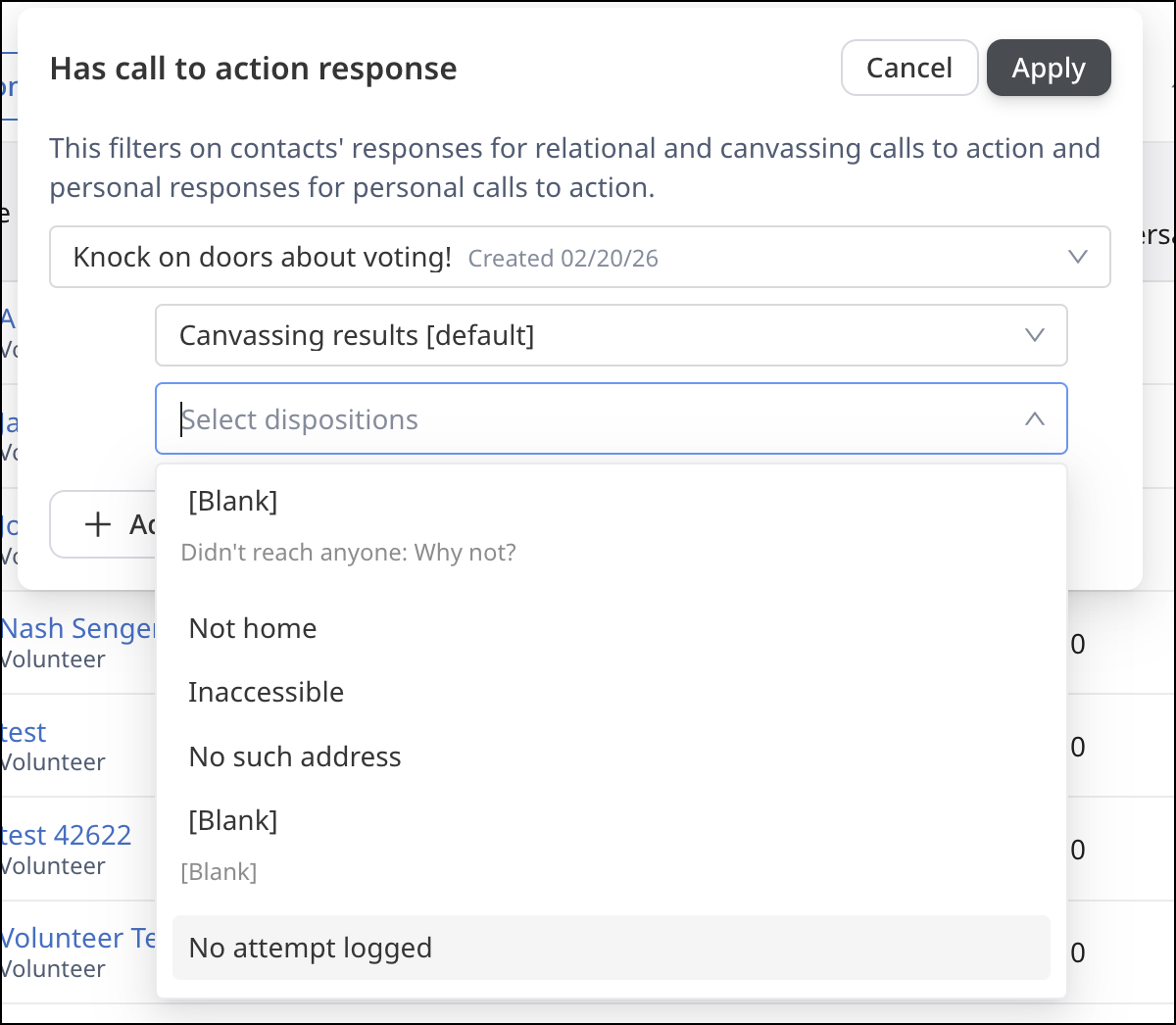Select the "Inaccessible" disposition
The image size is (1176, 1025).
tap(267, 692)
